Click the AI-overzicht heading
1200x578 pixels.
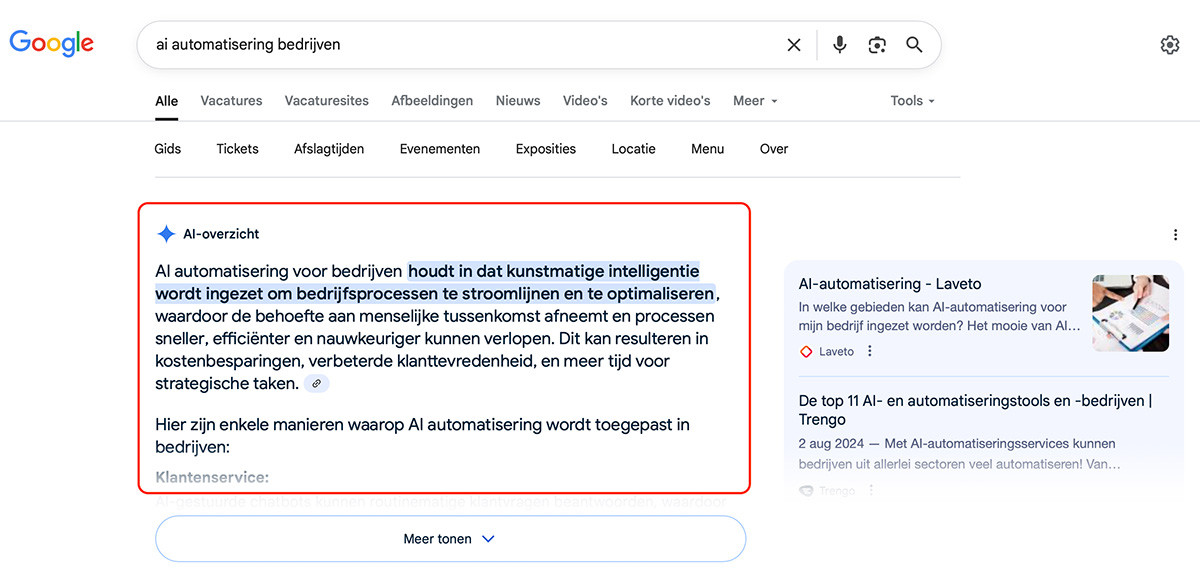(x=221, y=234)
